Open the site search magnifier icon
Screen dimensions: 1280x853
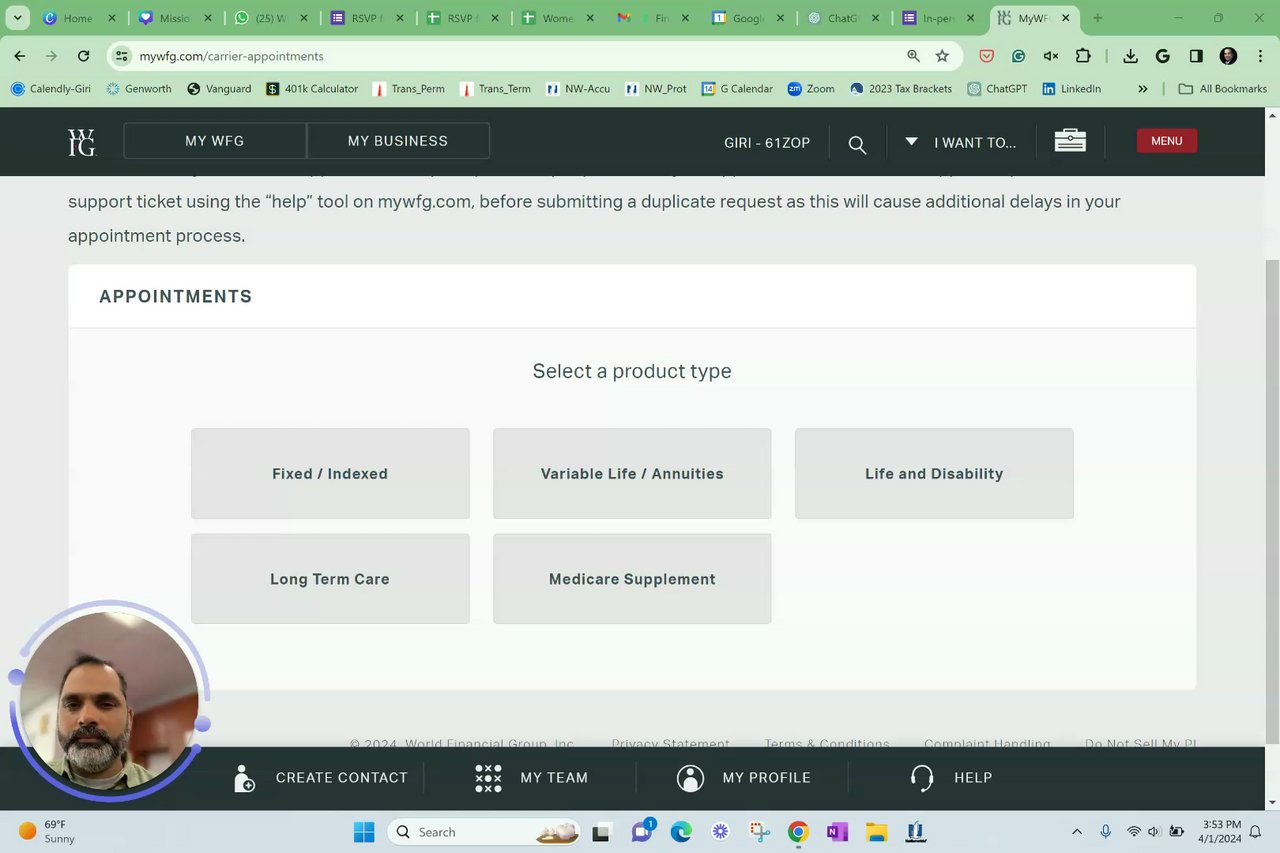[857, 144]
